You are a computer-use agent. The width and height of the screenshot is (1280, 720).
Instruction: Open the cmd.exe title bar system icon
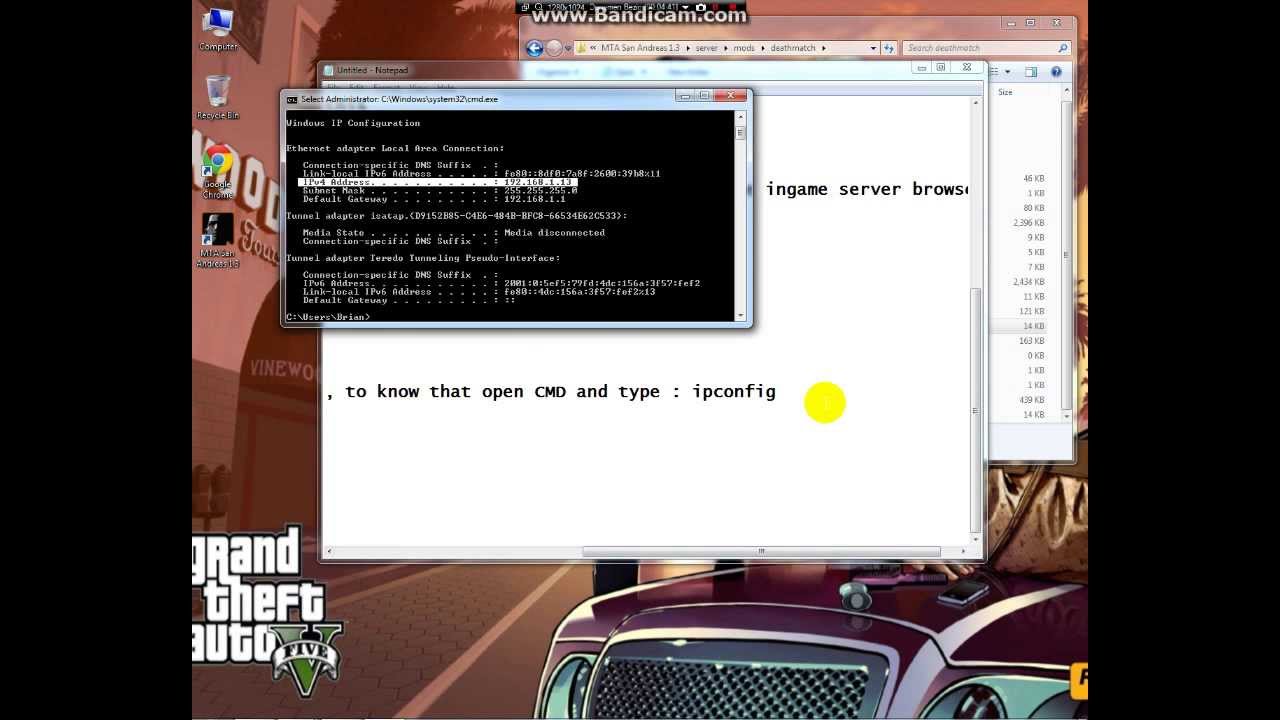(x=292, y=99)
